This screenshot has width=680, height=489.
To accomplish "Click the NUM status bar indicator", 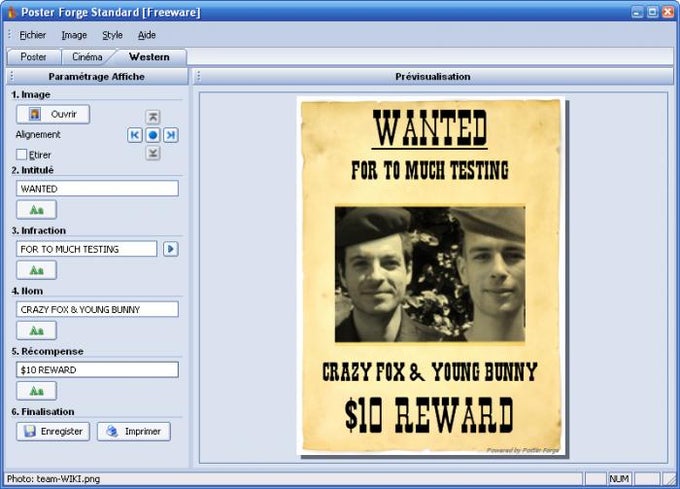I will click(x=619, y=479).
